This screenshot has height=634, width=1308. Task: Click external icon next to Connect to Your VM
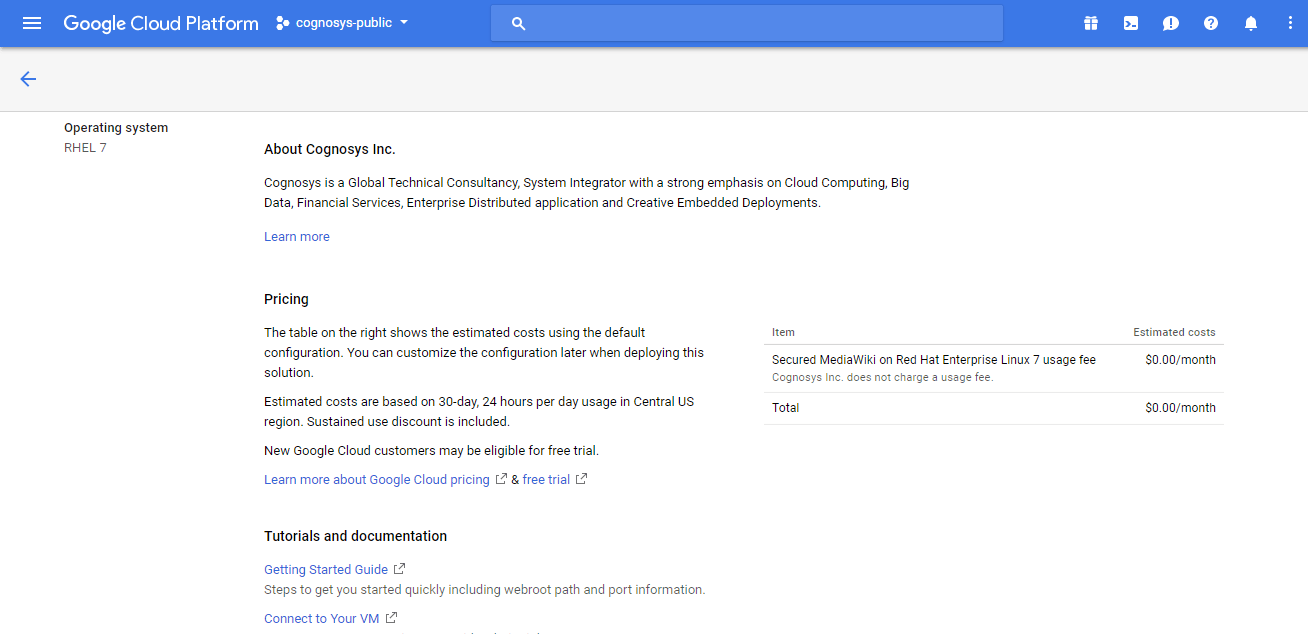tap(391, 618)
